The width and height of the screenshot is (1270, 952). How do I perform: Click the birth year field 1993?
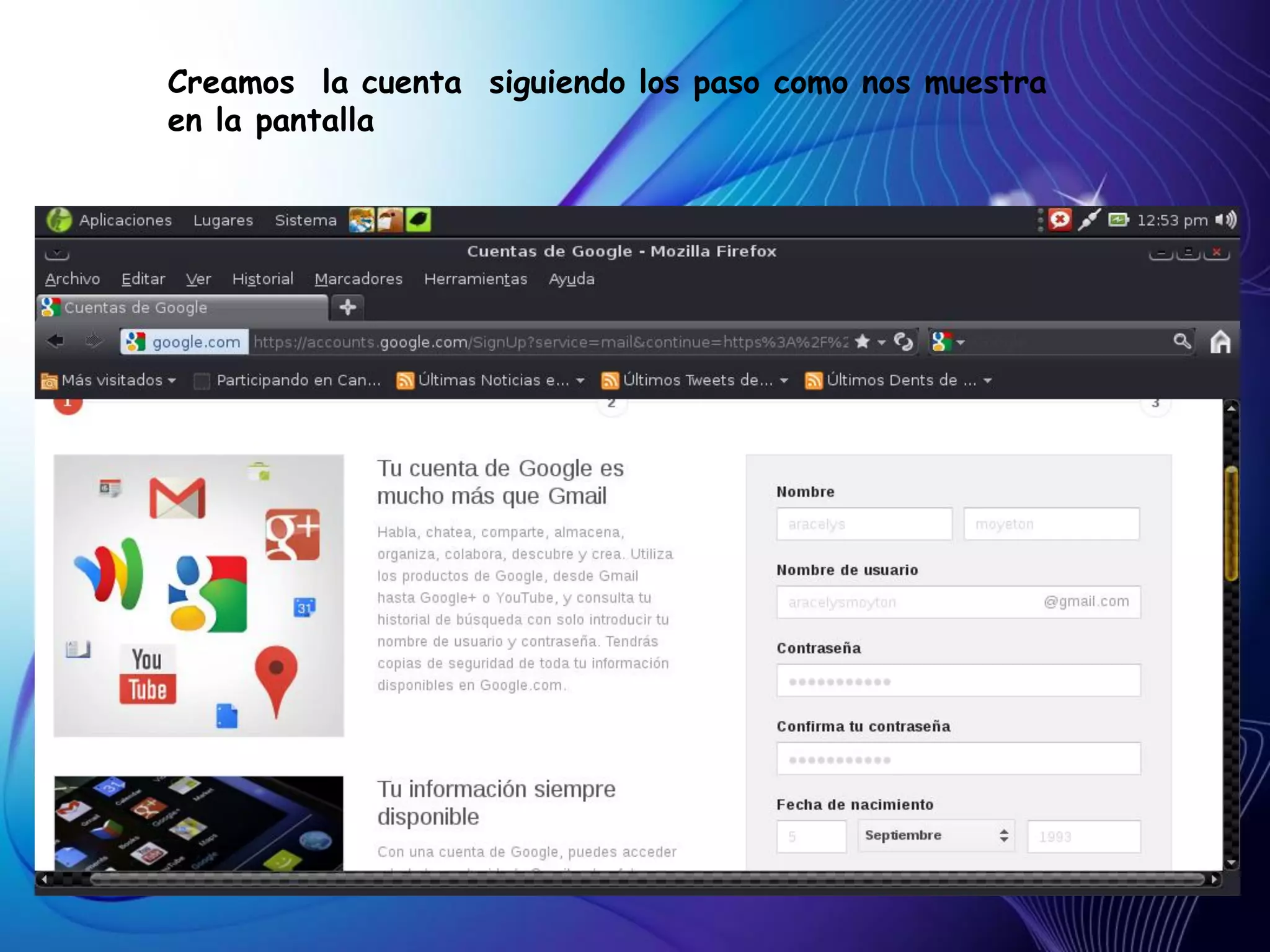click(x=1084, y=837)
